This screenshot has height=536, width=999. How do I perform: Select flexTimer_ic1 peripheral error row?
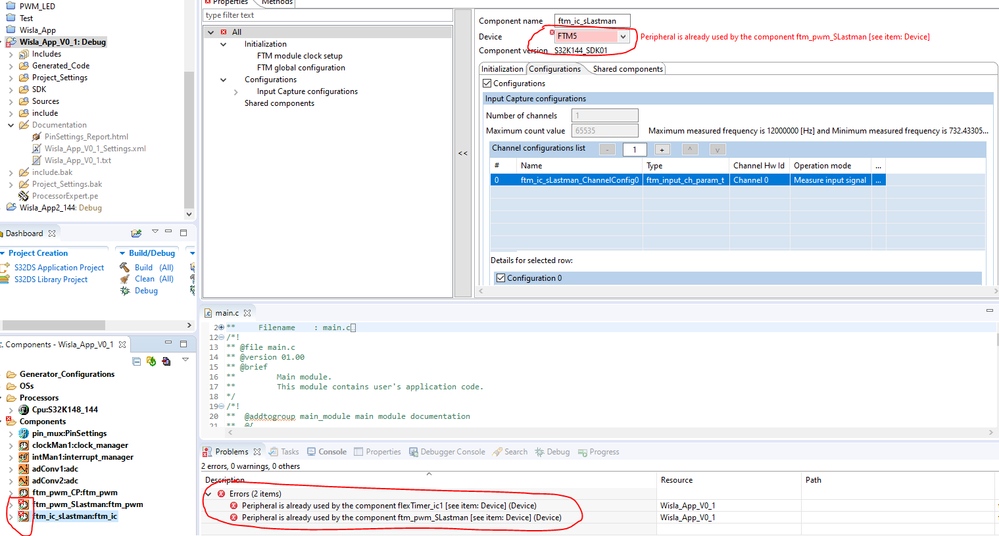click(x=389, y=506)
